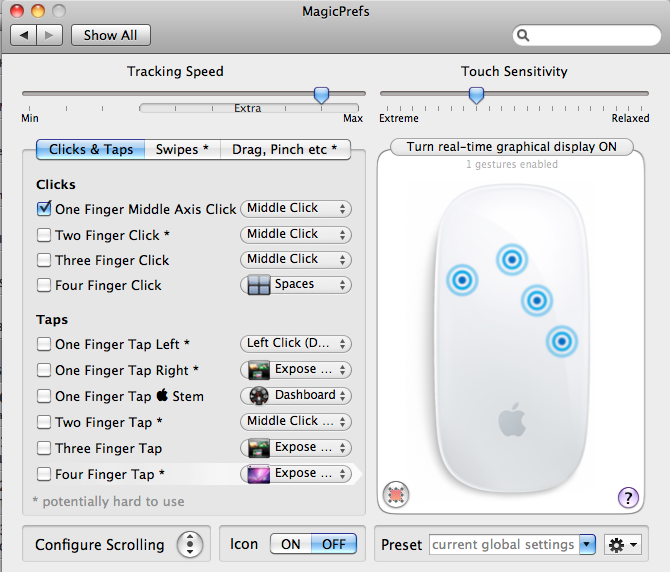
Task: Click in the search input field
Action: point(587,35)
